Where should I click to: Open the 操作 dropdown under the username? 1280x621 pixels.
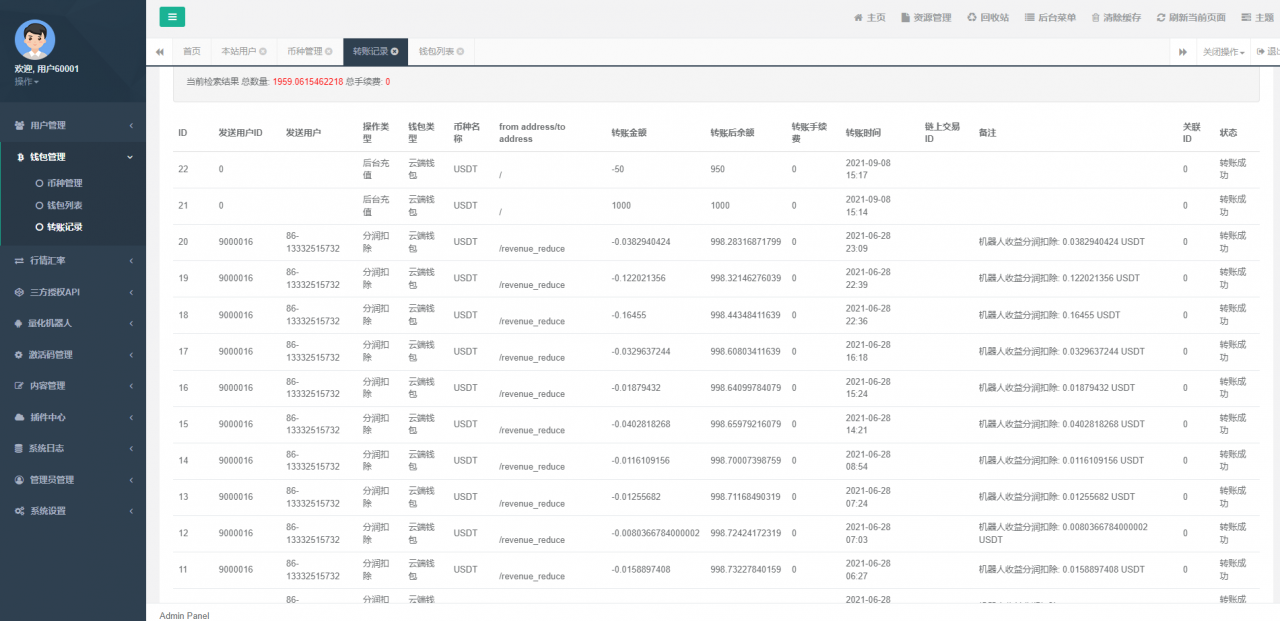pos(27,82)
